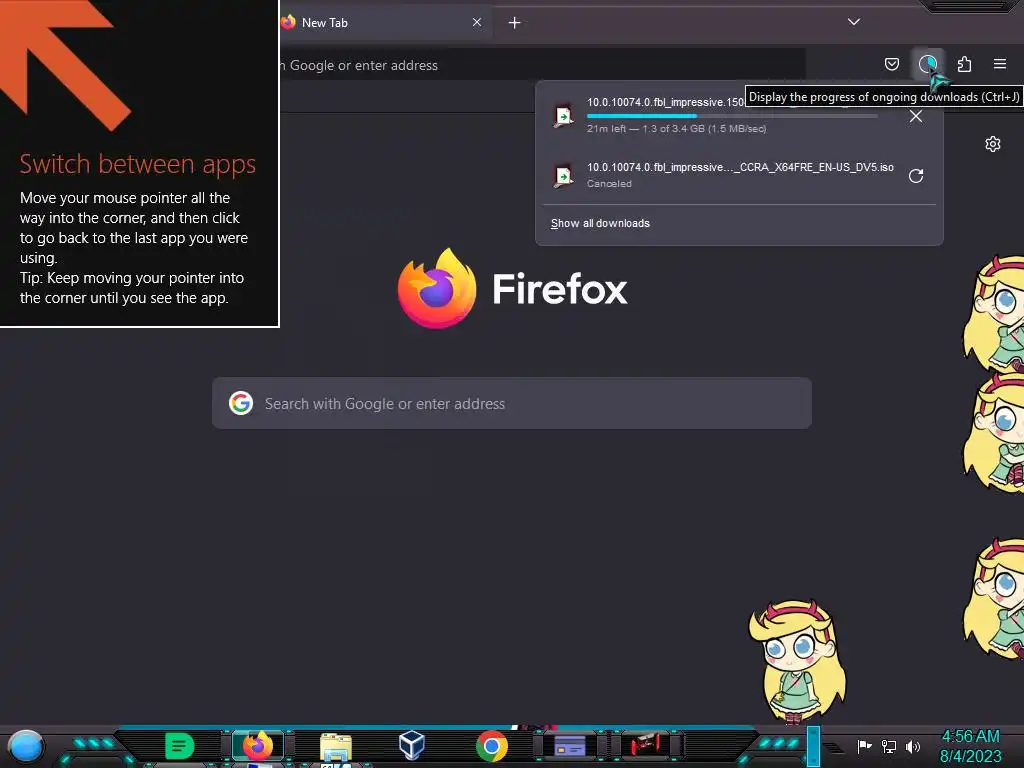
Task: Click "21m left — 1.3 of 3.4 GB" status
Action: click(x=676, y=129)
